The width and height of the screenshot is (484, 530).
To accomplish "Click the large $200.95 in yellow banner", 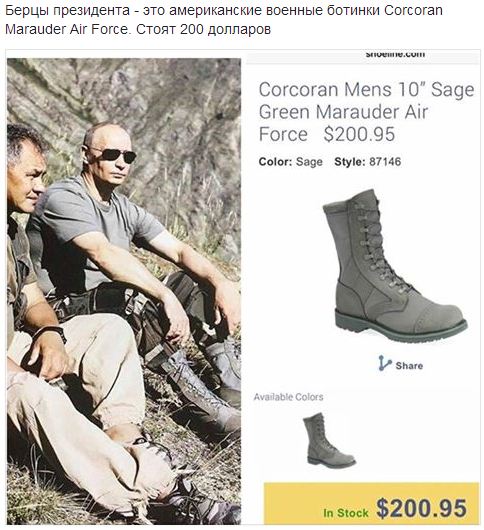I will click(421, 508).
